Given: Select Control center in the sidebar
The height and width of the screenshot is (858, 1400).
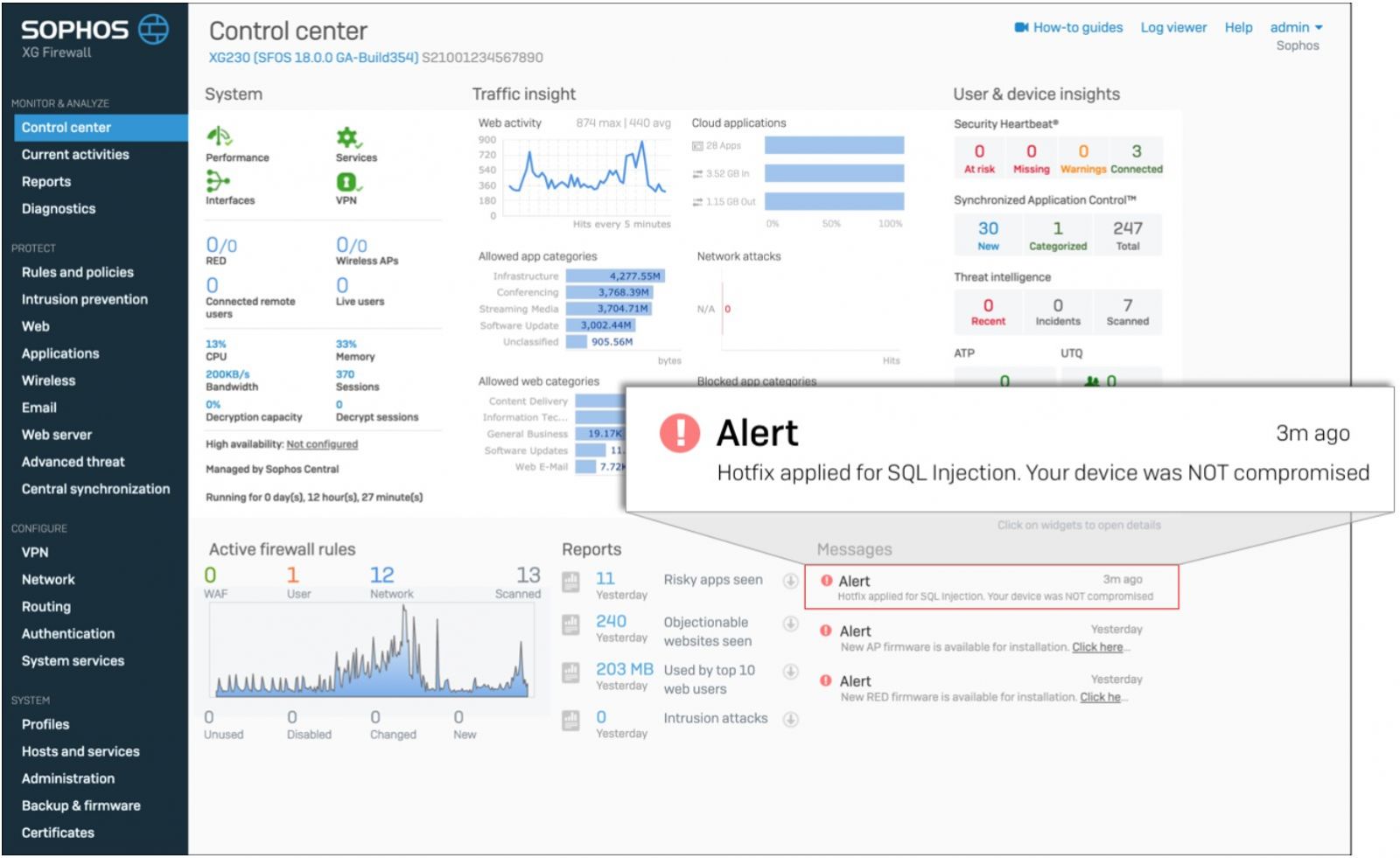Looking at the screenshot, I should 101,128.
